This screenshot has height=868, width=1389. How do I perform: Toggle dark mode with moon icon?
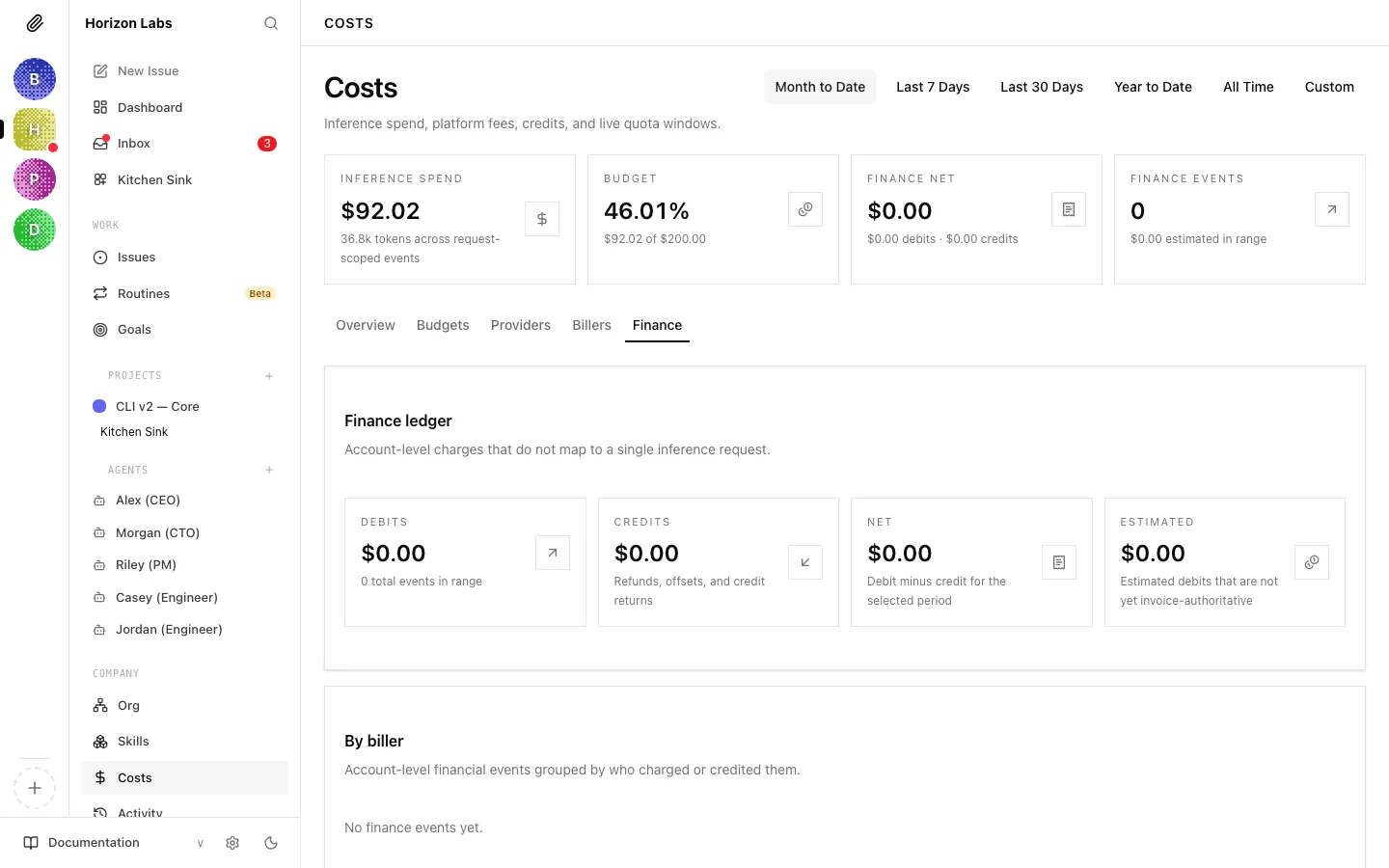[271, 843]
